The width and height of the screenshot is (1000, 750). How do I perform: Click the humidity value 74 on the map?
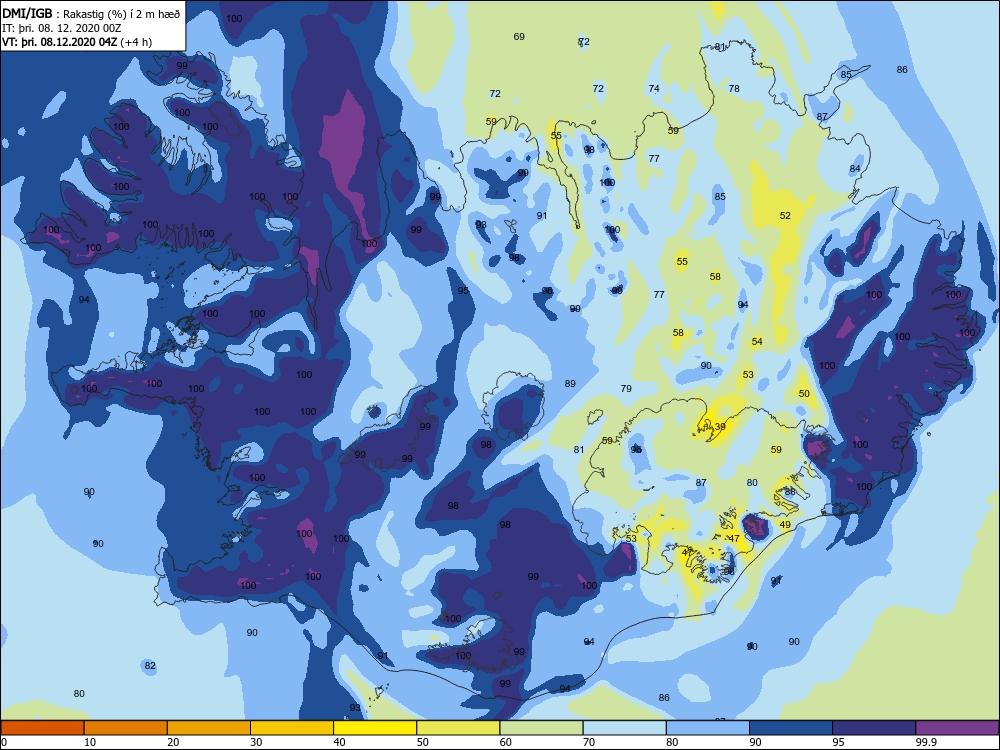pyautogui.click(x=654, y=89)
